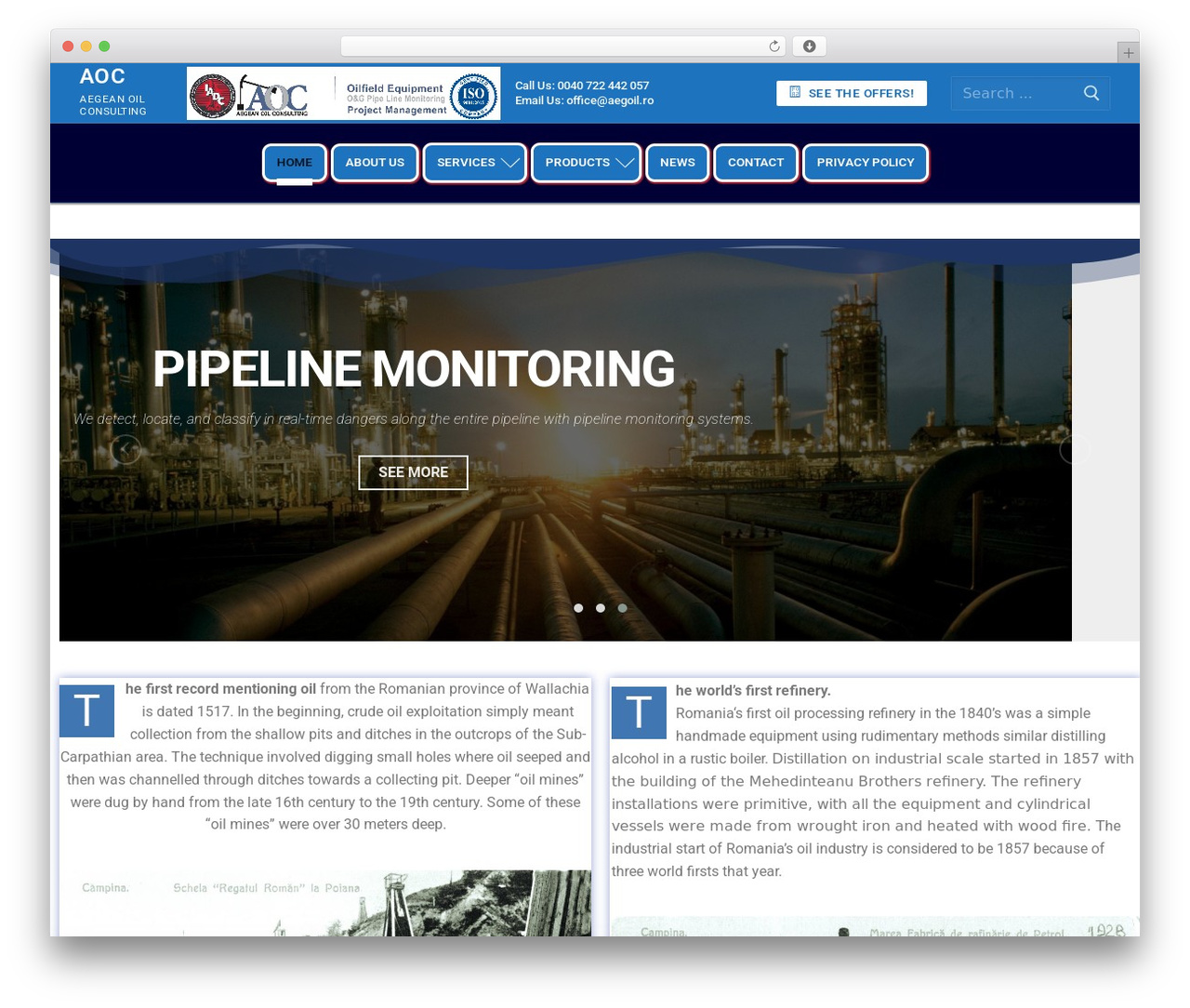Click the AOC Aegean Oil Consulting logo banner
Screen dimensions: 1190x1008
343,93
